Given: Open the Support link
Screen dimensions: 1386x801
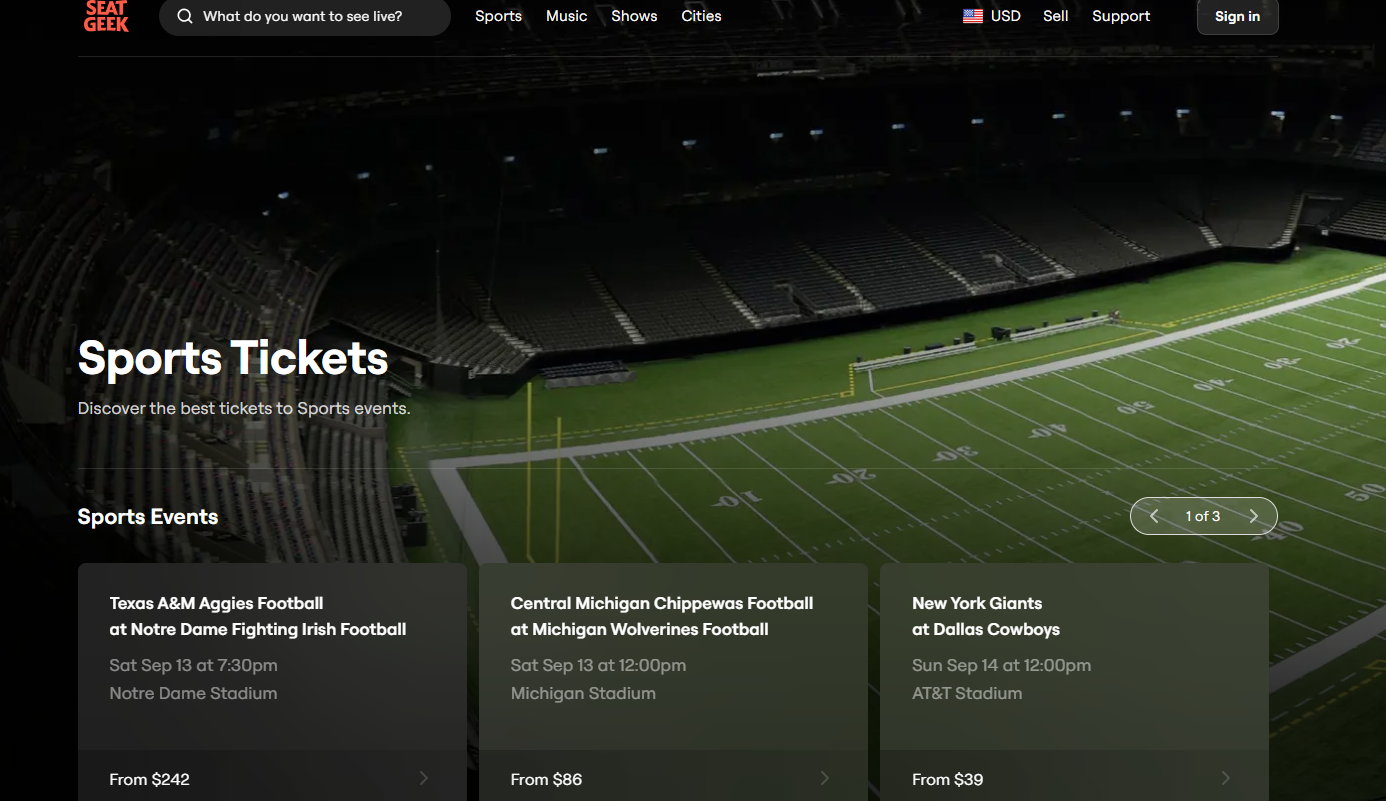Looking at the screenshot, I should 1121,16.
